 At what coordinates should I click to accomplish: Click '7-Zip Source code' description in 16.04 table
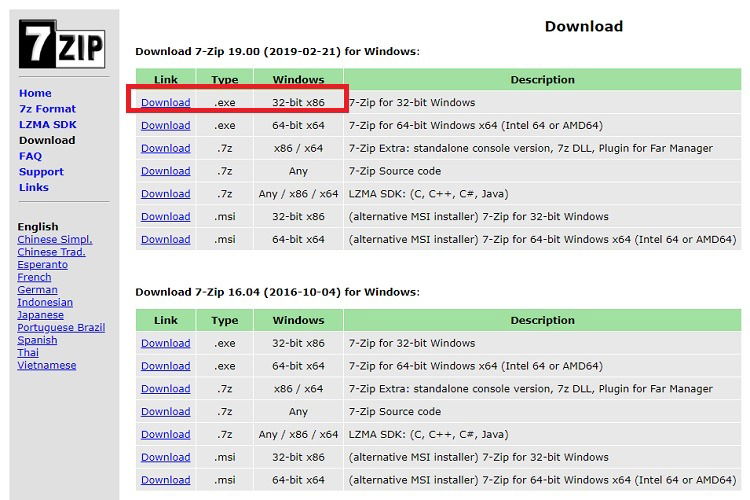click(395, 411)
